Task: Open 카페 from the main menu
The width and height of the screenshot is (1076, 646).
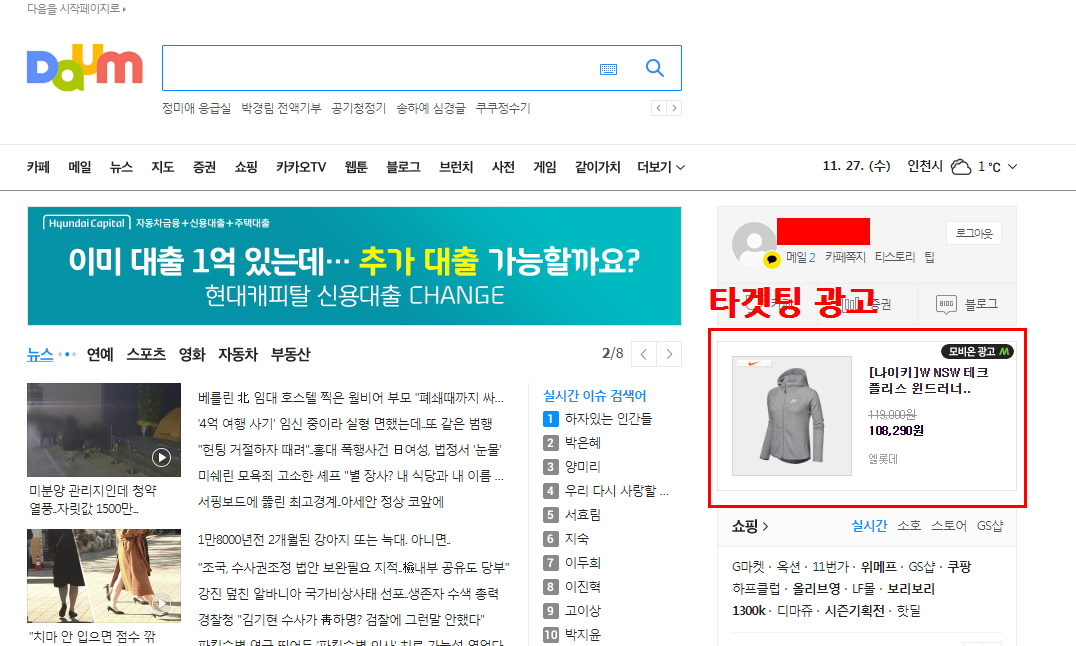Action: (38, 167)
